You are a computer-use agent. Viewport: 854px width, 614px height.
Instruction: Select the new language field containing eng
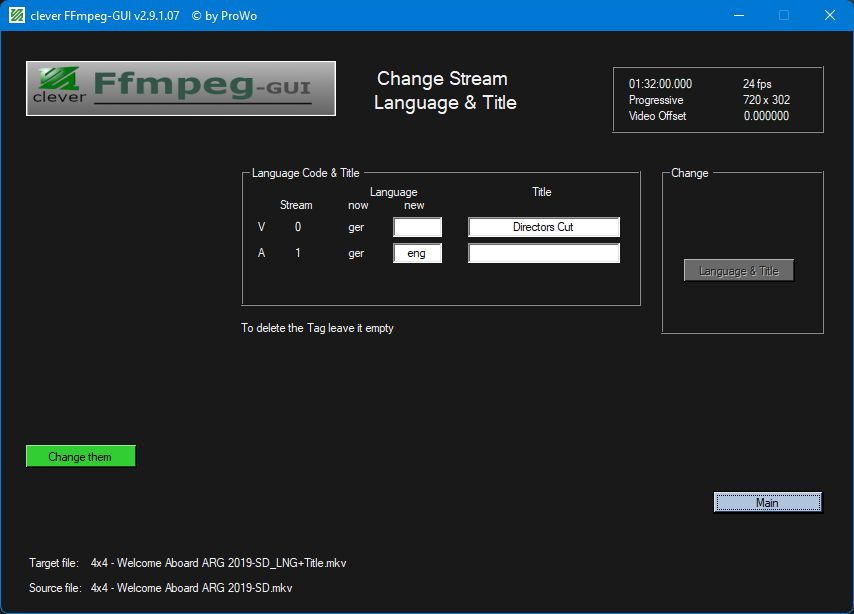pos(417,253)
